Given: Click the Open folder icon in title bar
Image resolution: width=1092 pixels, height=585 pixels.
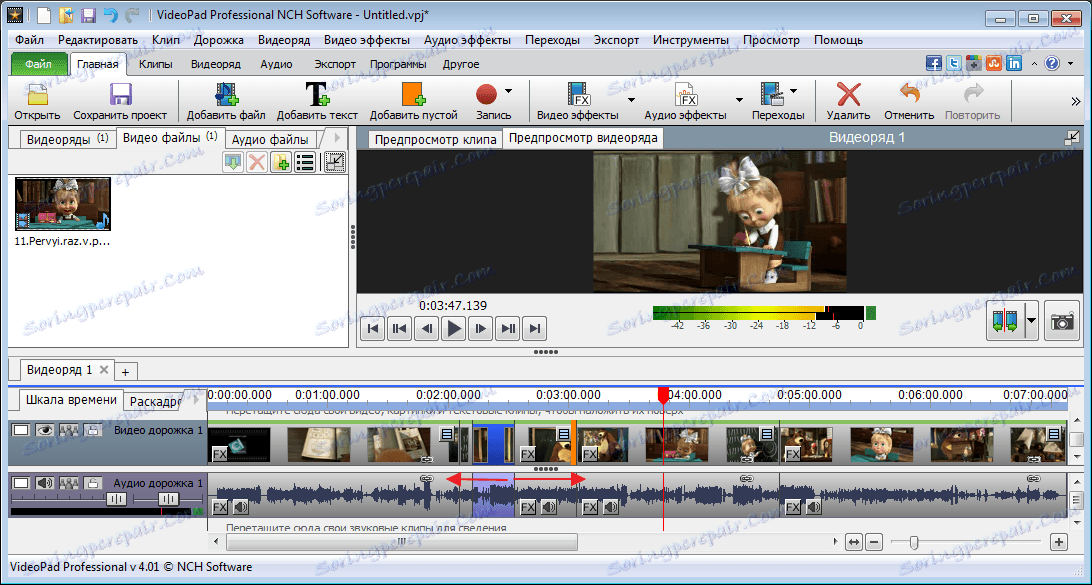Looking at the screenshot, I should (x=66, y=14).
